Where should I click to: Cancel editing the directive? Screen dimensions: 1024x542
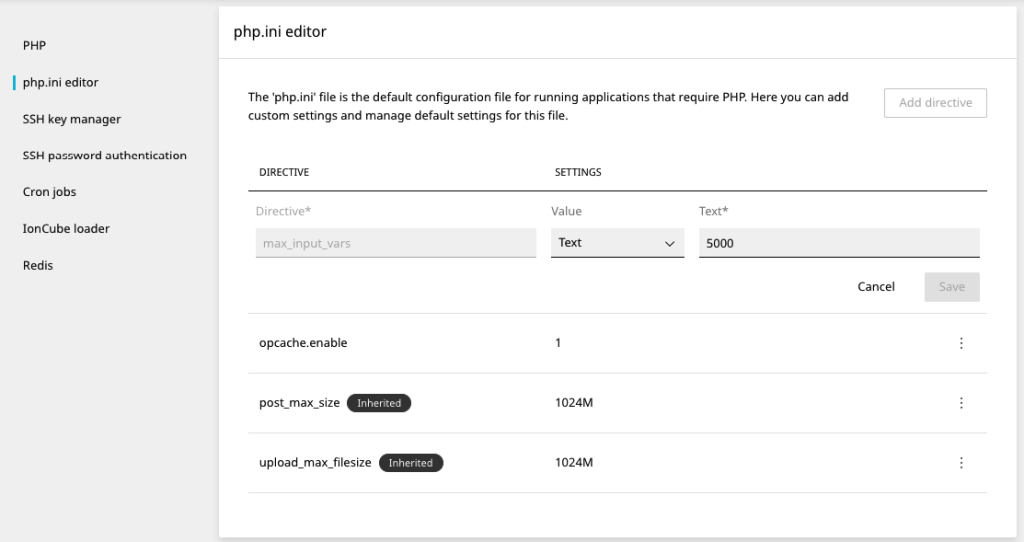(876, 287)
